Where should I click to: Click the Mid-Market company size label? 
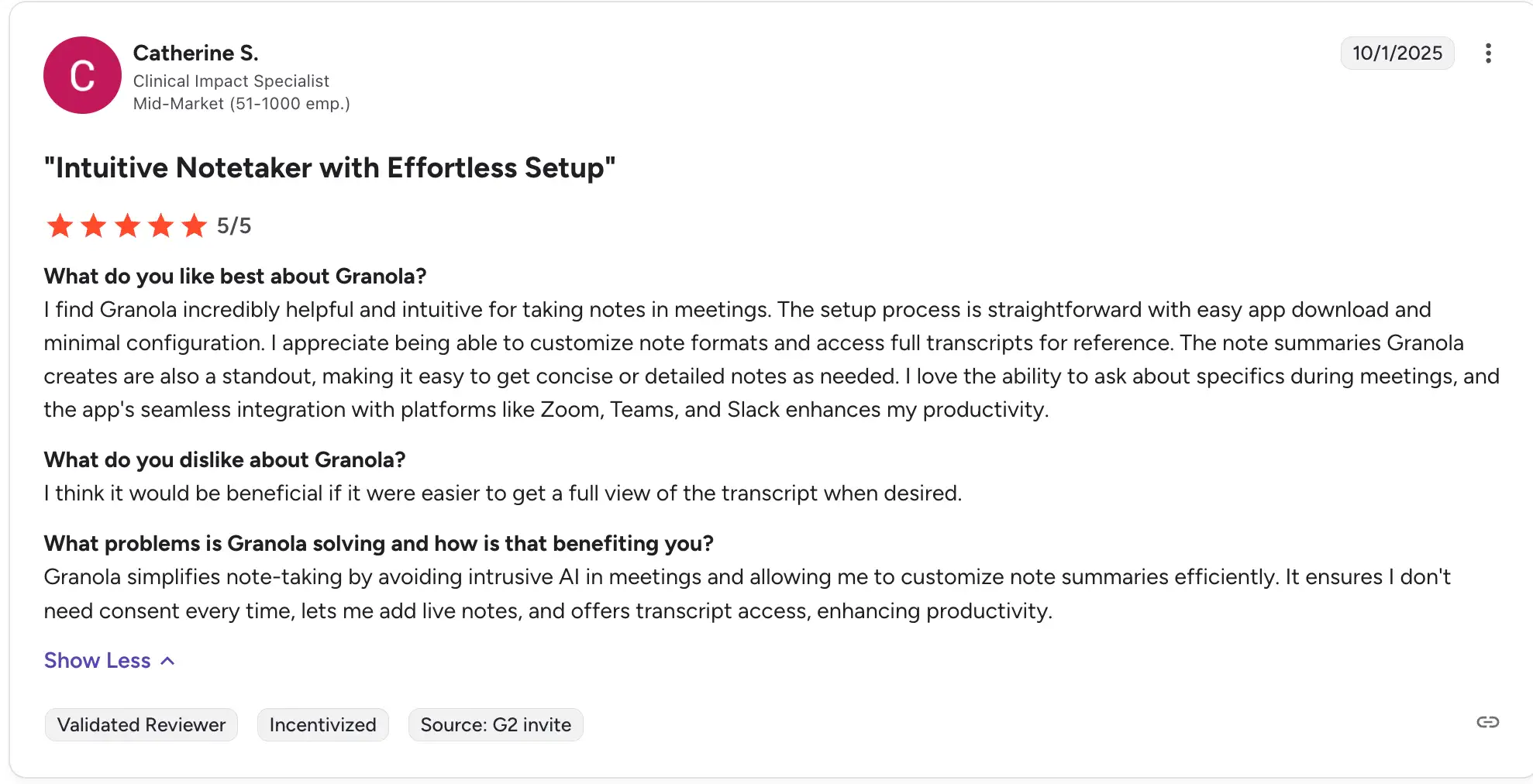[241, 103]
